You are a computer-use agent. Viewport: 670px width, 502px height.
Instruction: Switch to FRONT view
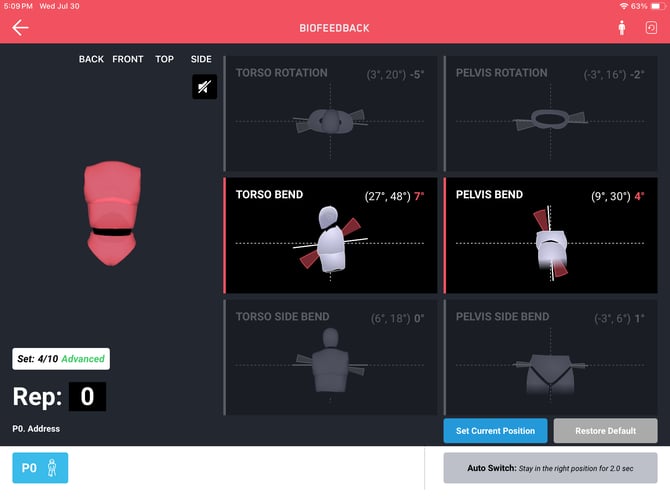(x=128, y=59)
